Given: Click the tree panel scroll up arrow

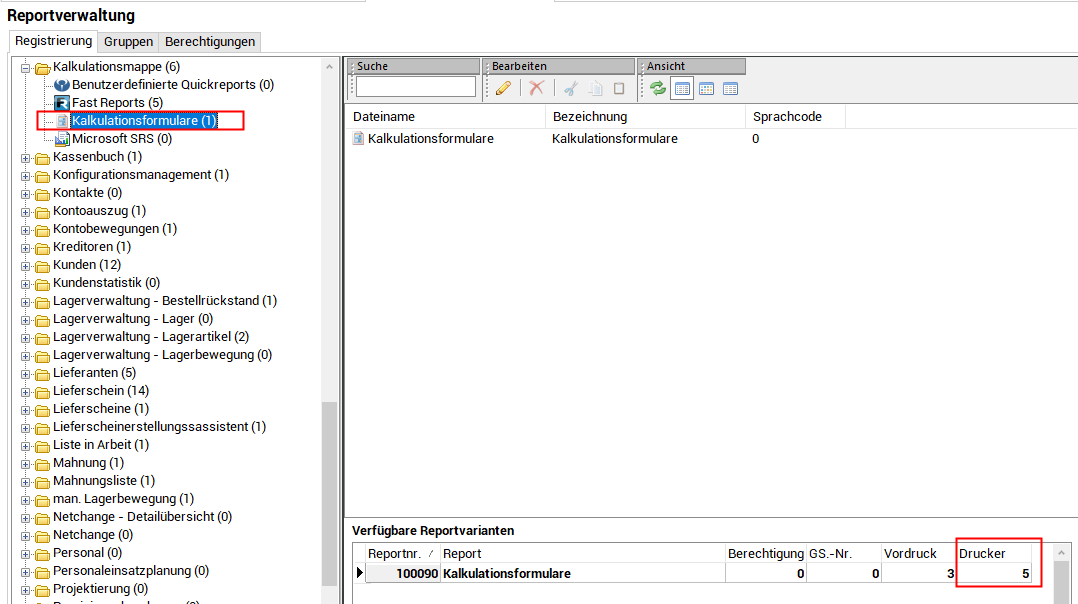Looking at the screenshot, I should [329, 66].
